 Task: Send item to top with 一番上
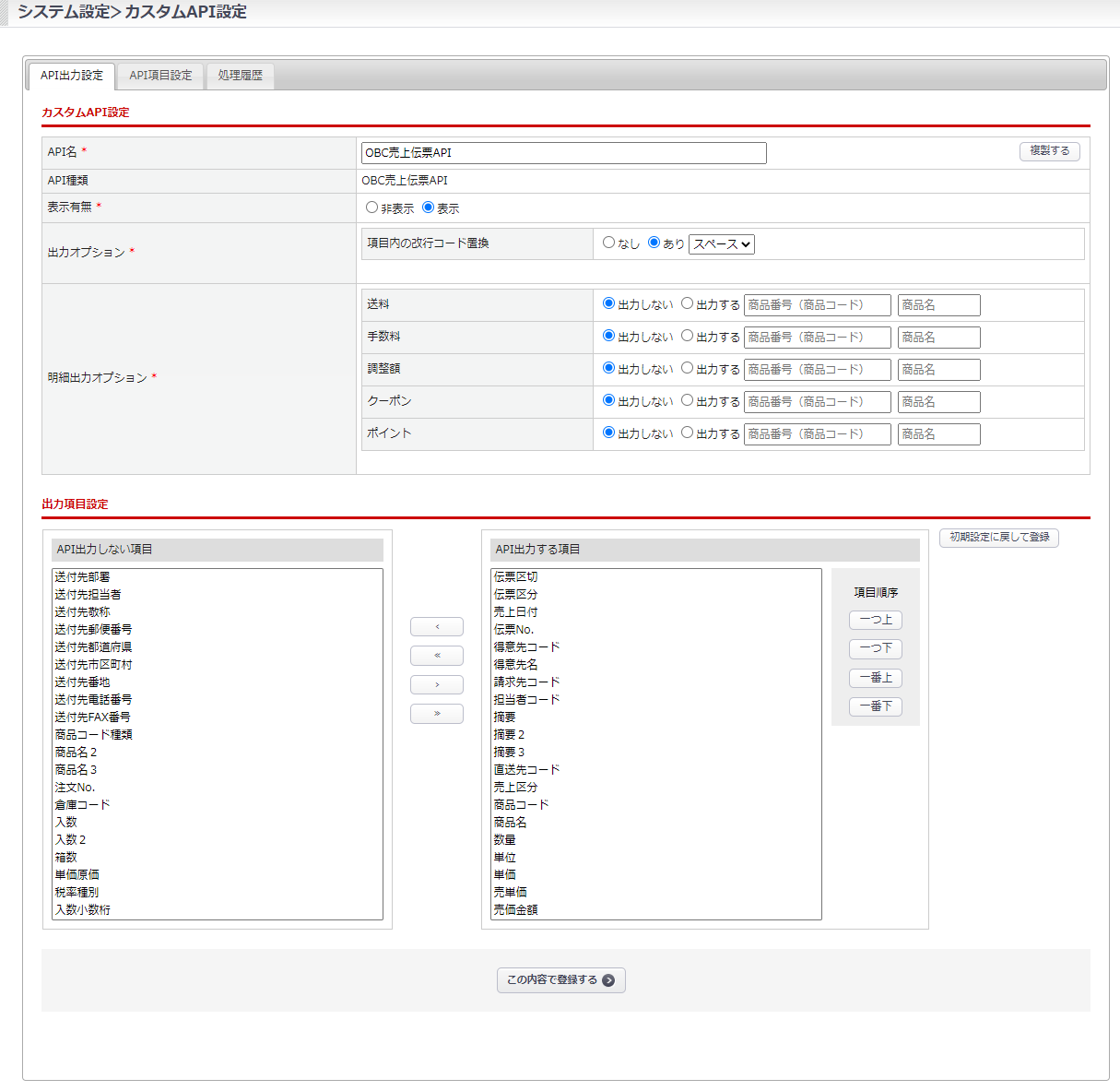coord(875,678)
